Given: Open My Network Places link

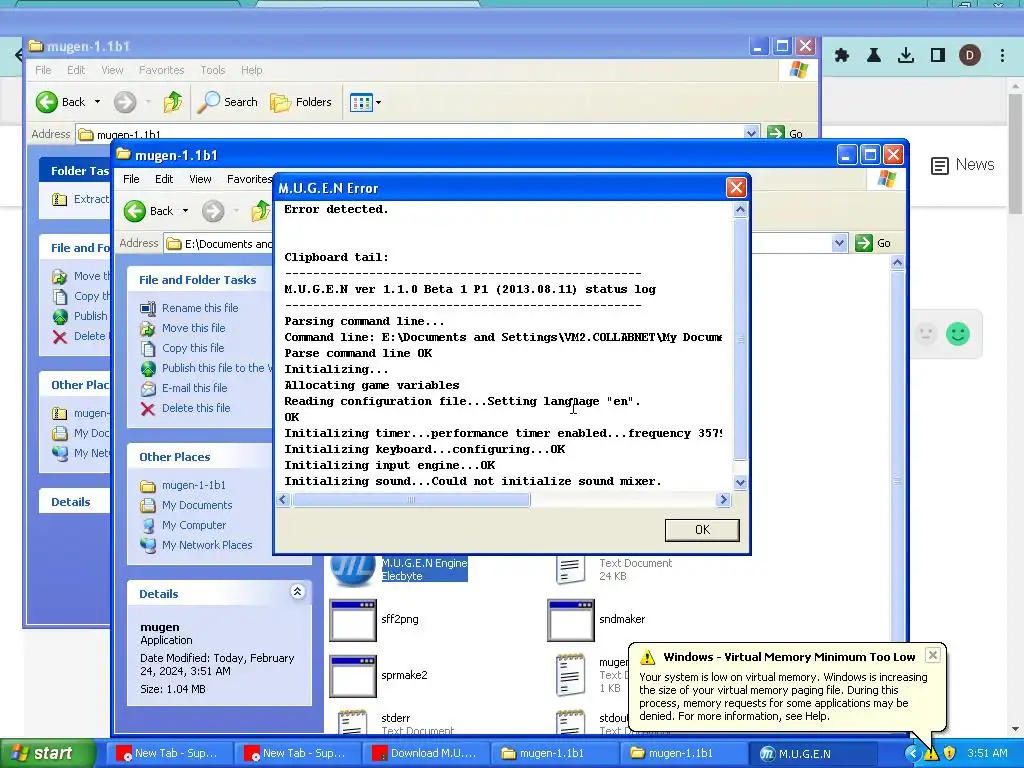Looking at the screenshot, I should 207,545.
